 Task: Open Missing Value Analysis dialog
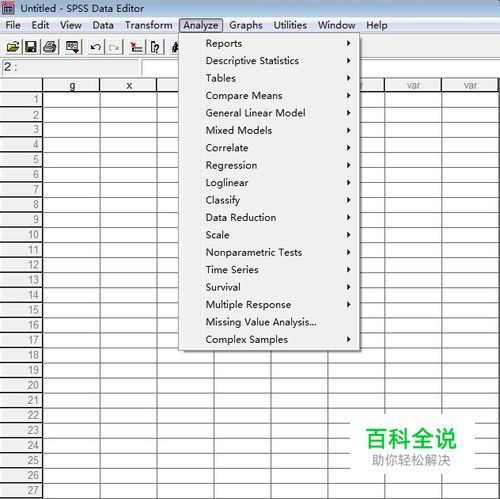point(269,322)
